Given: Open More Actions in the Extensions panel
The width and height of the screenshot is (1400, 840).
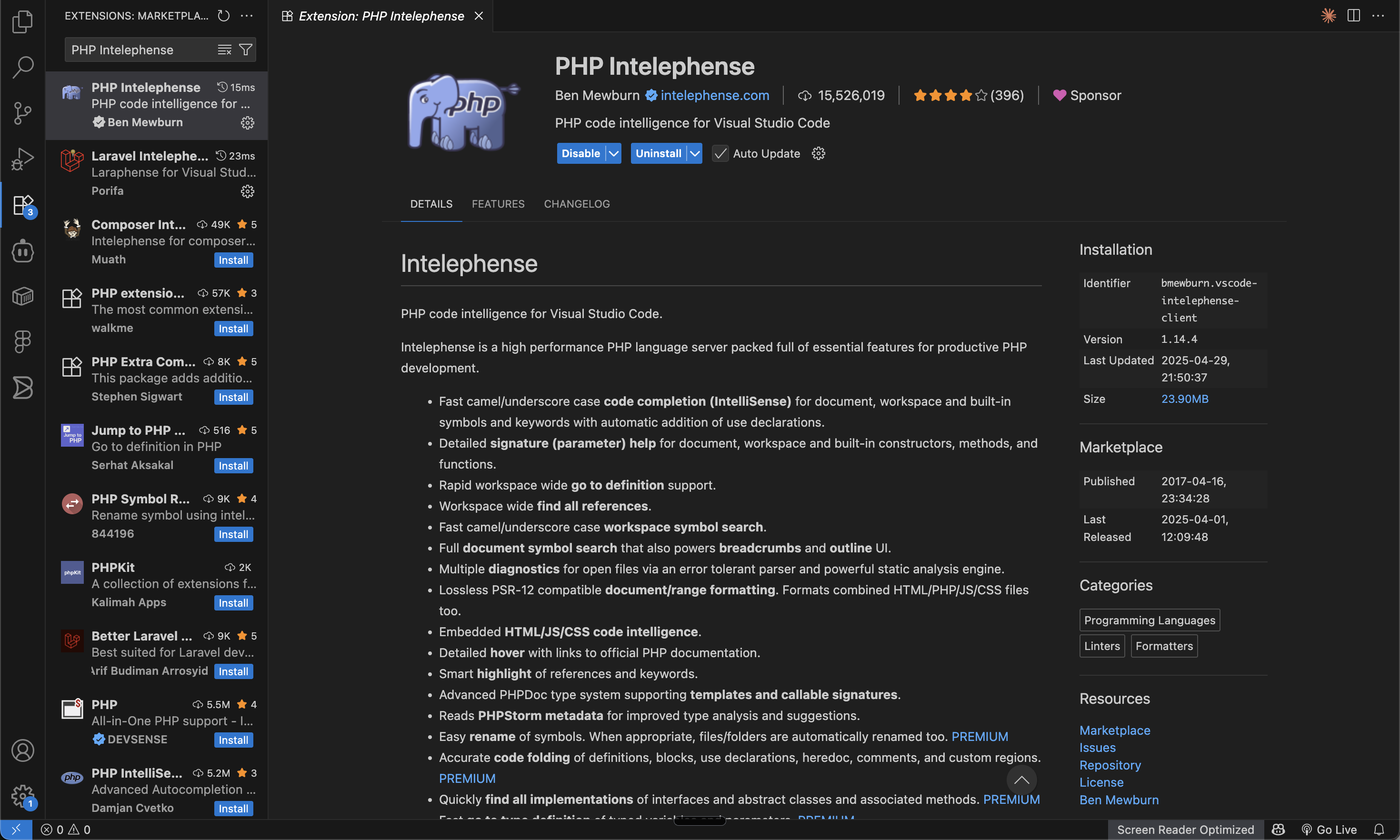Looking at the screenshot, I should [x=247, y=15].
